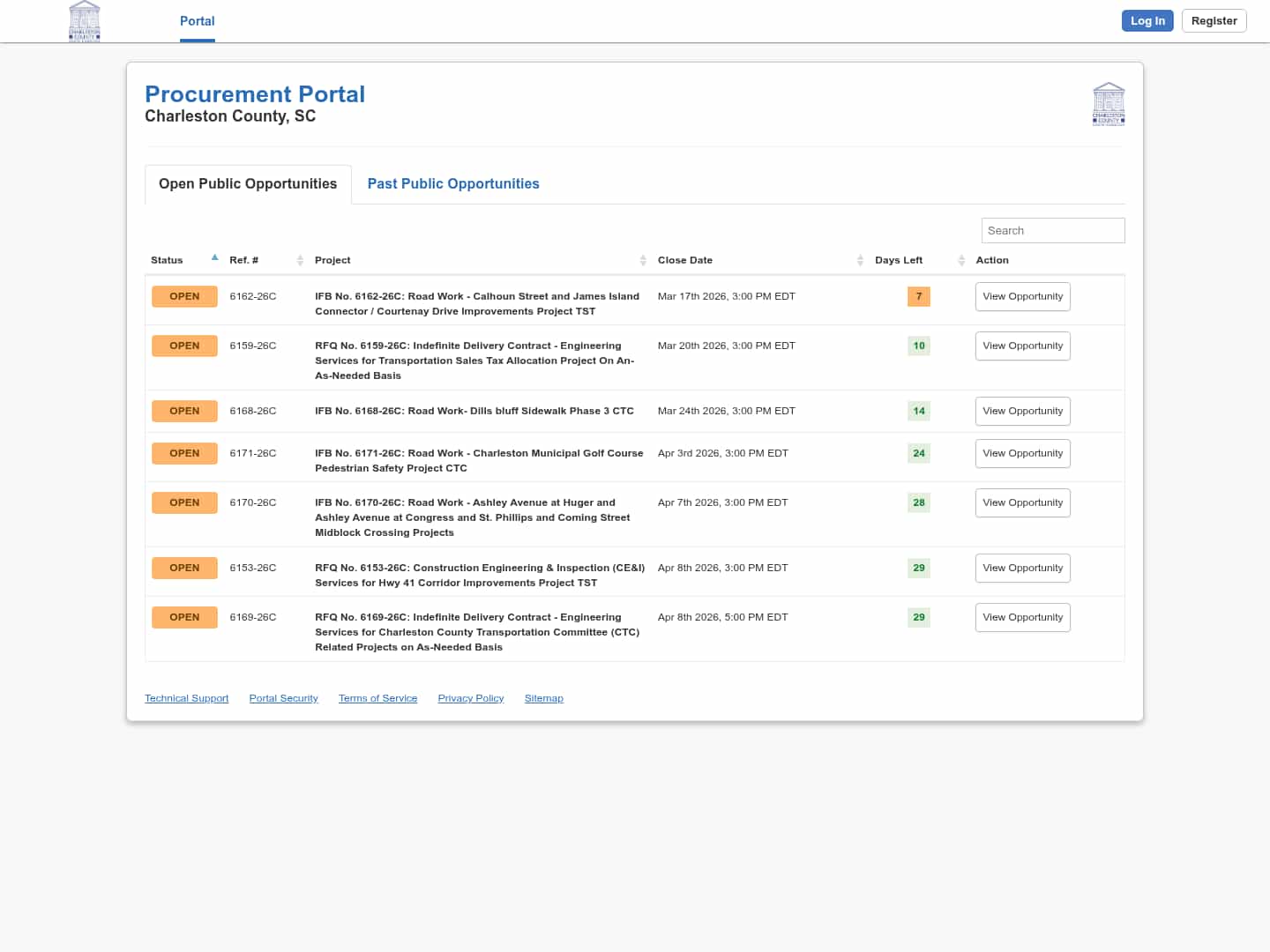Select the Open Public Opportunities tab
Image resolution: width=1270 pixels, height=952 pixels.
pyautogui.click(x=248, y=183)
